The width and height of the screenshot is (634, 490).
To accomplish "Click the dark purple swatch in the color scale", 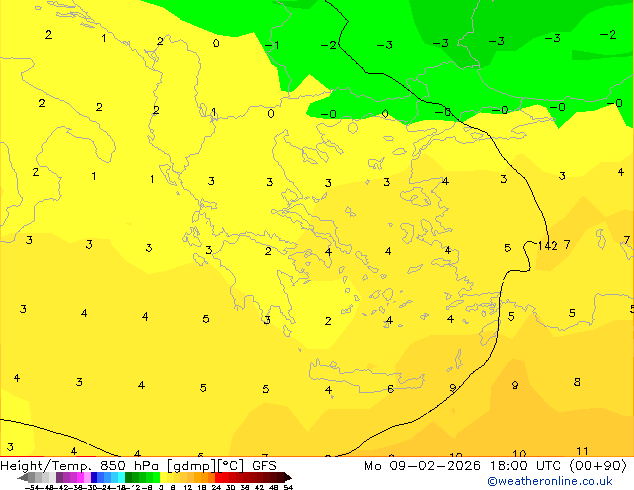I will coord(59,477).
